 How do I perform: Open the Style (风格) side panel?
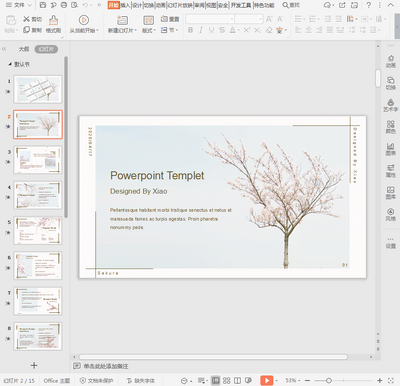coord(391,215)
